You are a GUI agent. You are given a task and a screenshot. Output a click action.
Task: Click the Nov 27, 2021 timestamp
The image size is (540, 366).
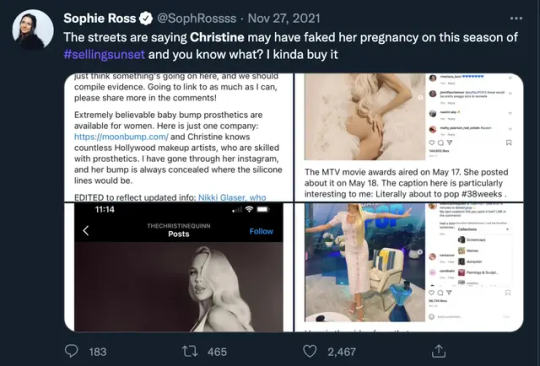[284, 19]
